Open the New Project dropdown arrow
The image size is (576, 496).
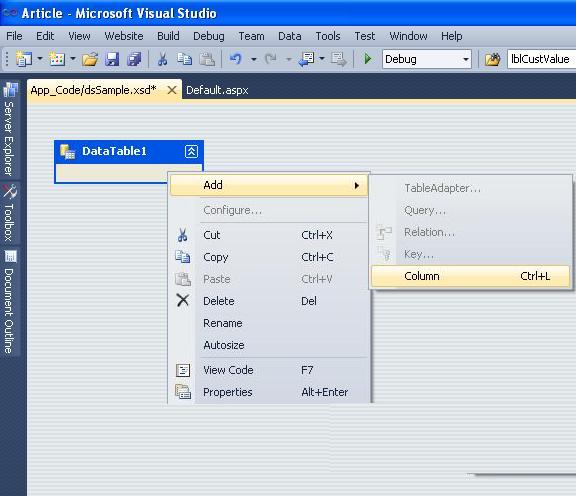(40, 59)
